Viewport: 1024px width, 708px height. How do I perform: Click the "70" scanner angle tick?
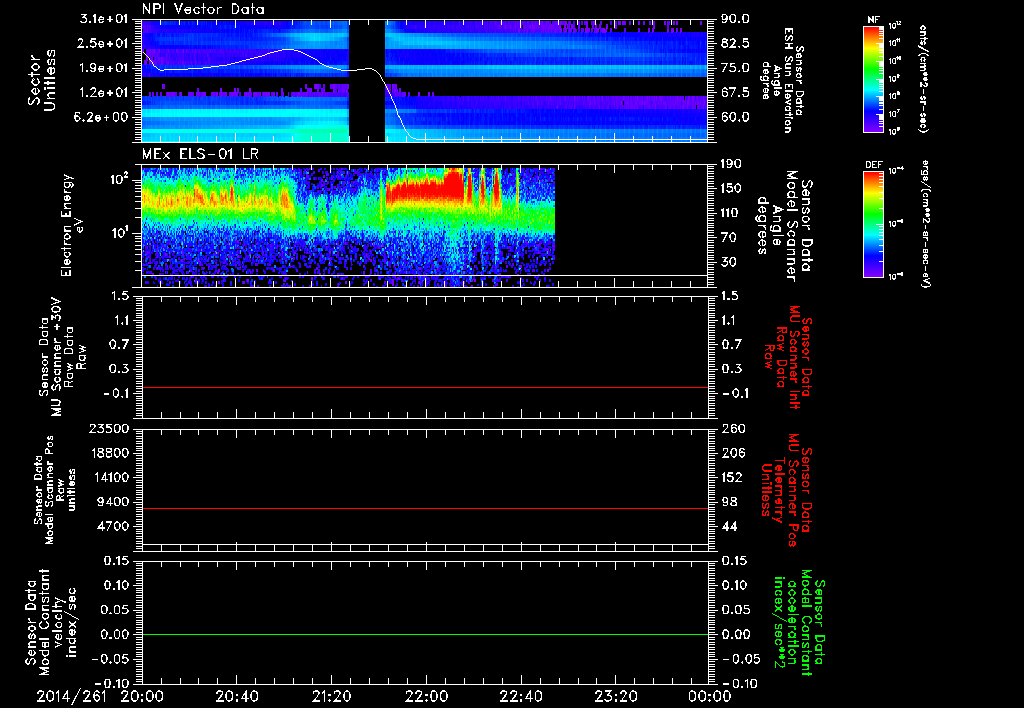pos(728,237)
